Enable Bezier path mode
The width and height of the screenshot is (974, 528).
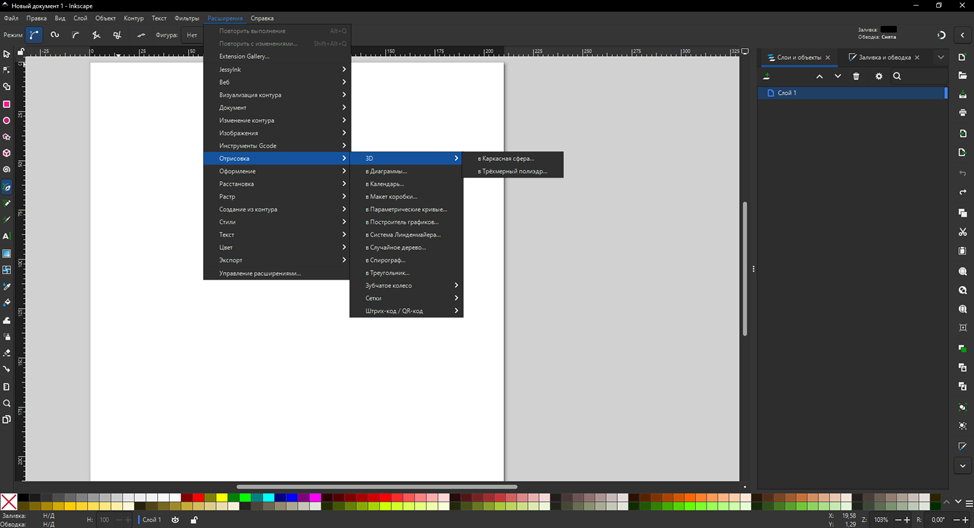coord(34,35)
